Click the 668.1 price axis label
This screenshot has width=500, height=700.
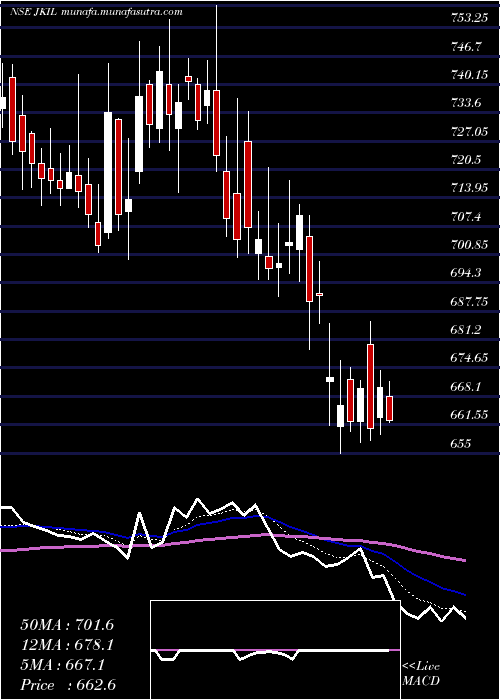[x=465, y=387]
